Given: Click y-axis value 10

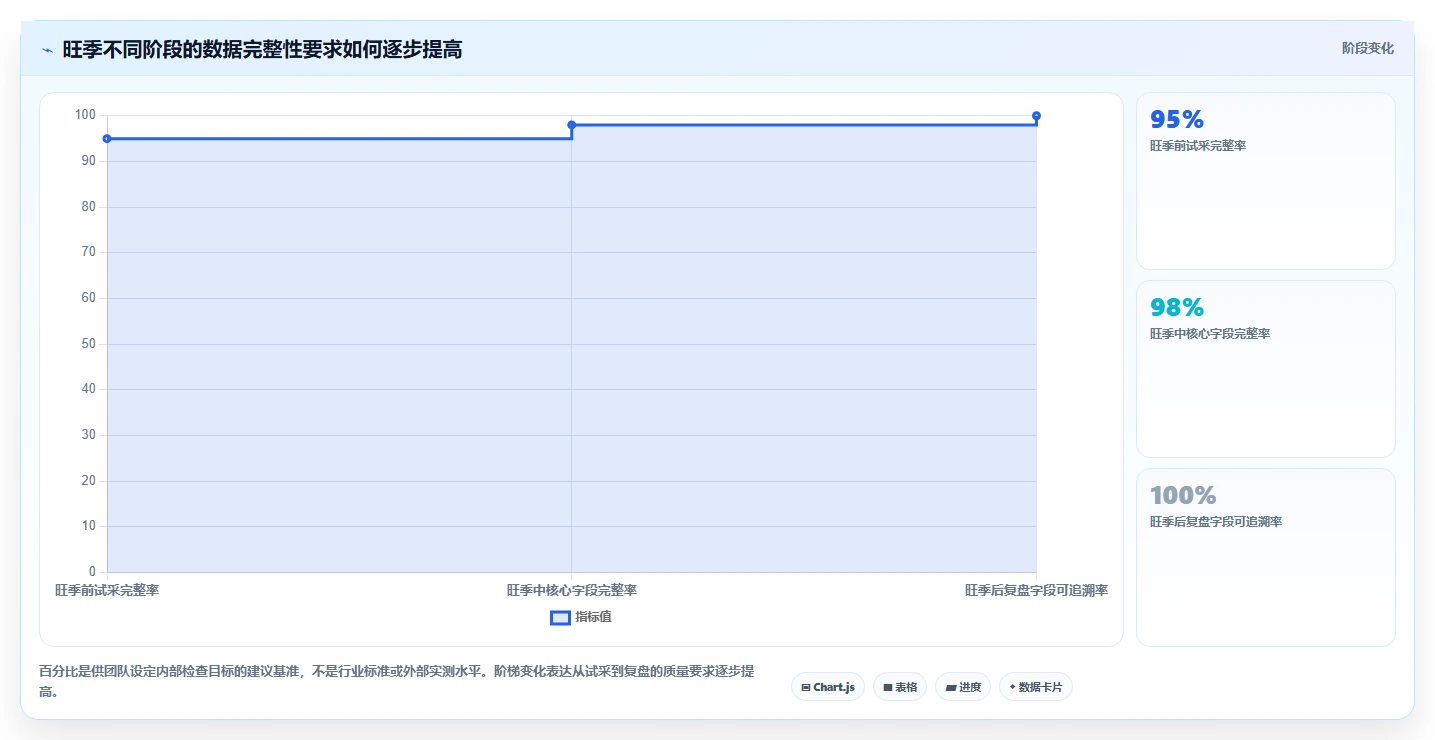Looking at the screenshot, I should click(x=88, y=526).
